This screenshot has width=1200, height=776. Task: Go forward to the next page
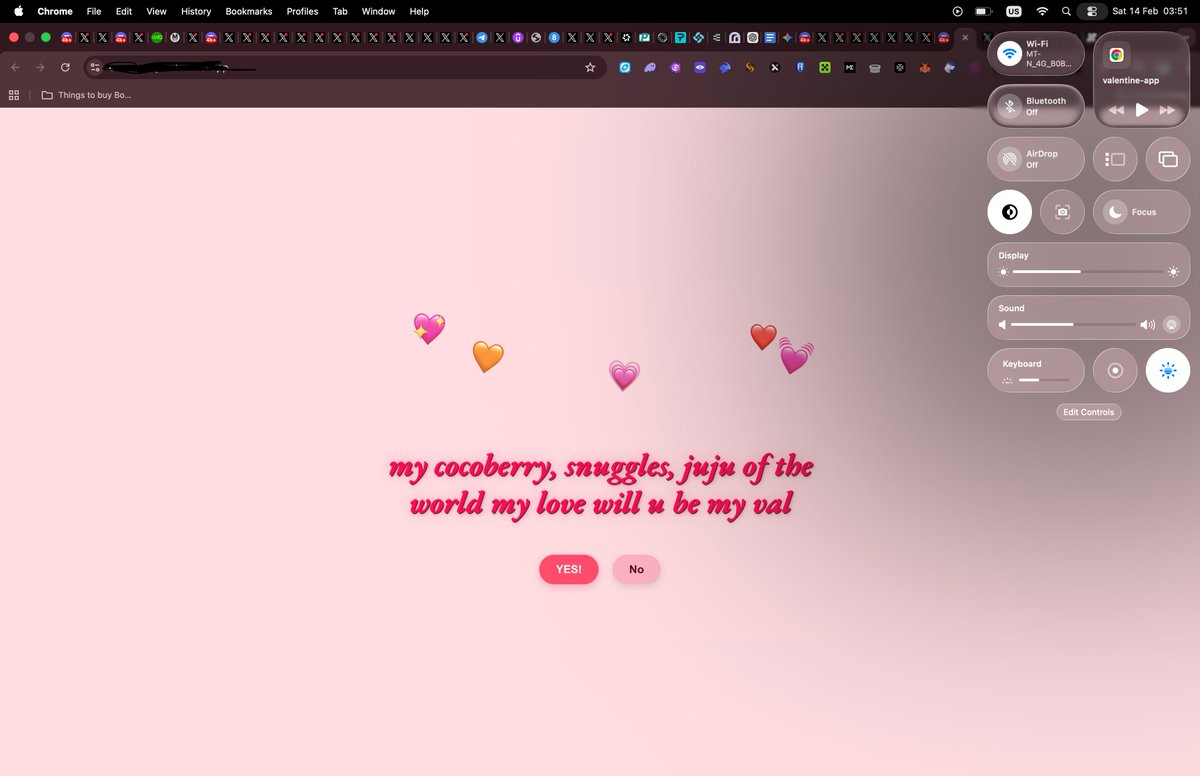tap(40, 67)
